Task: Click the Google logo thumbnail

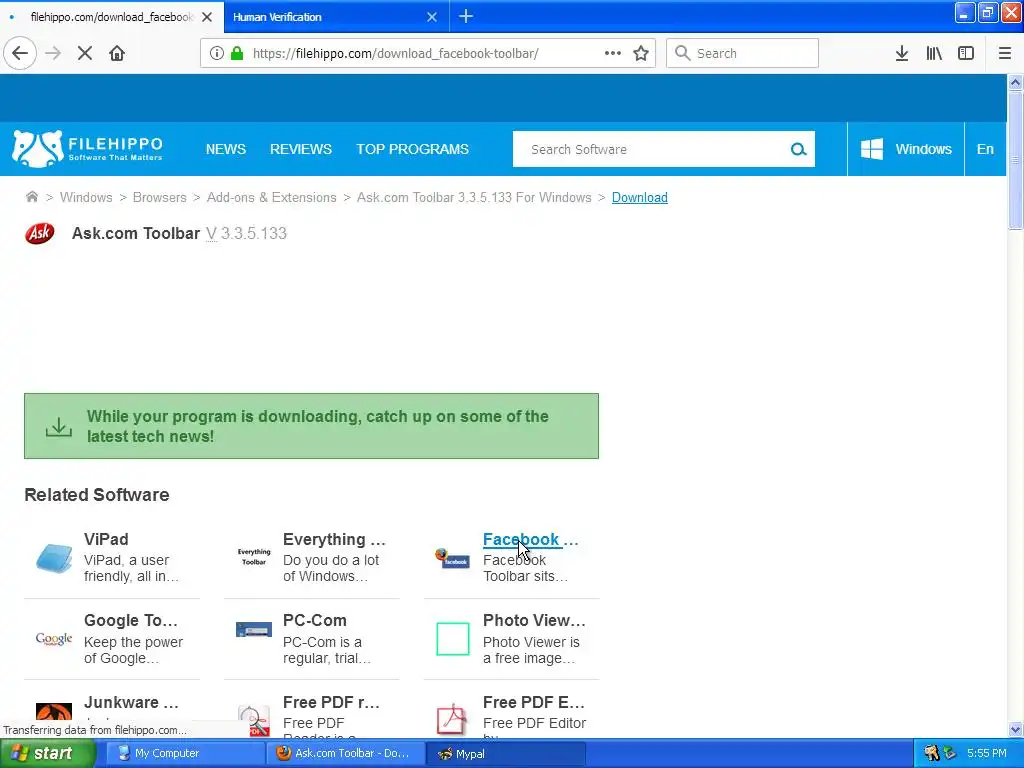Action: point(54,639)
